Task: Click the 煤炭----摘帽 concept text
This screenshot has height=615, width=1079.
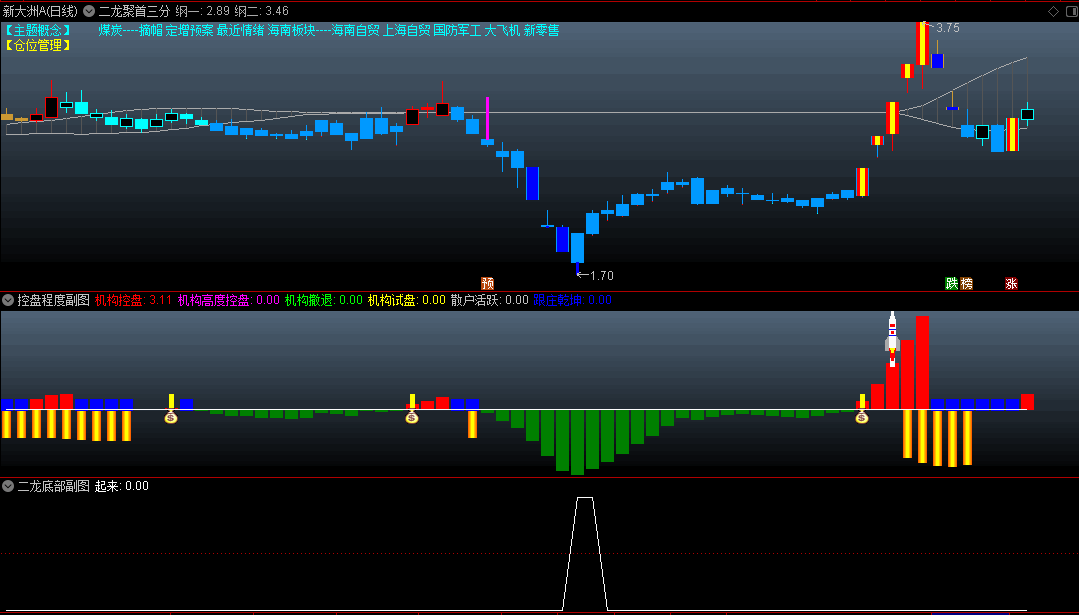Action: 130,30
